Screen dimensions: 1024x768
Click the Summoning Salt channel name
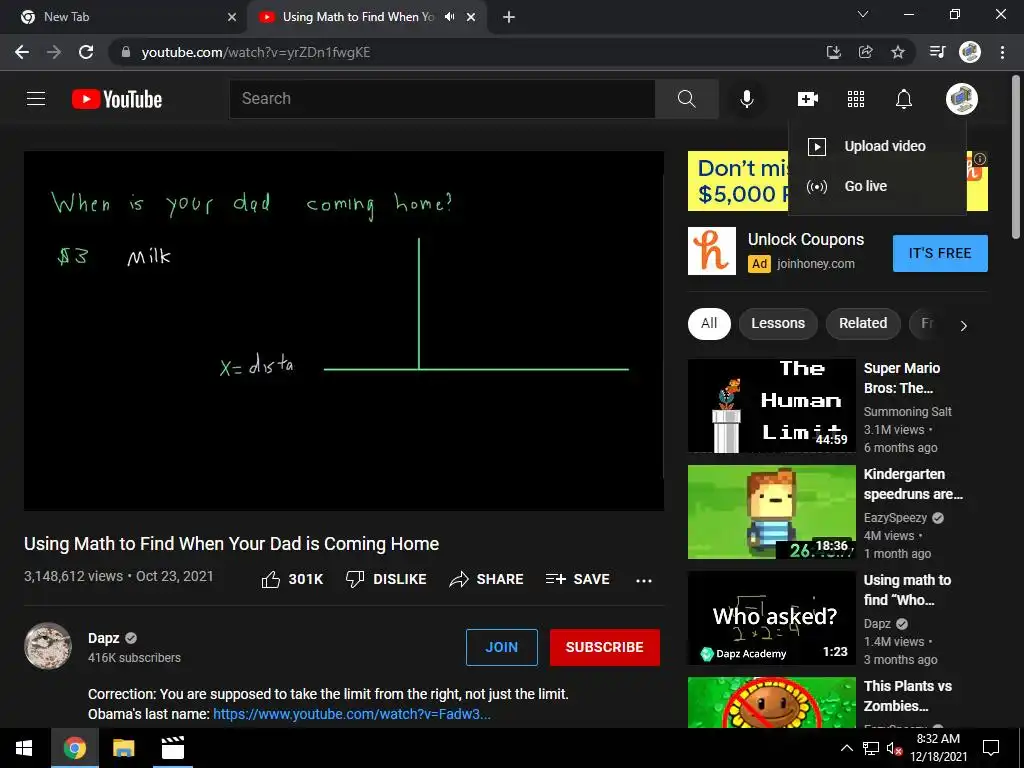click(907, 411)
